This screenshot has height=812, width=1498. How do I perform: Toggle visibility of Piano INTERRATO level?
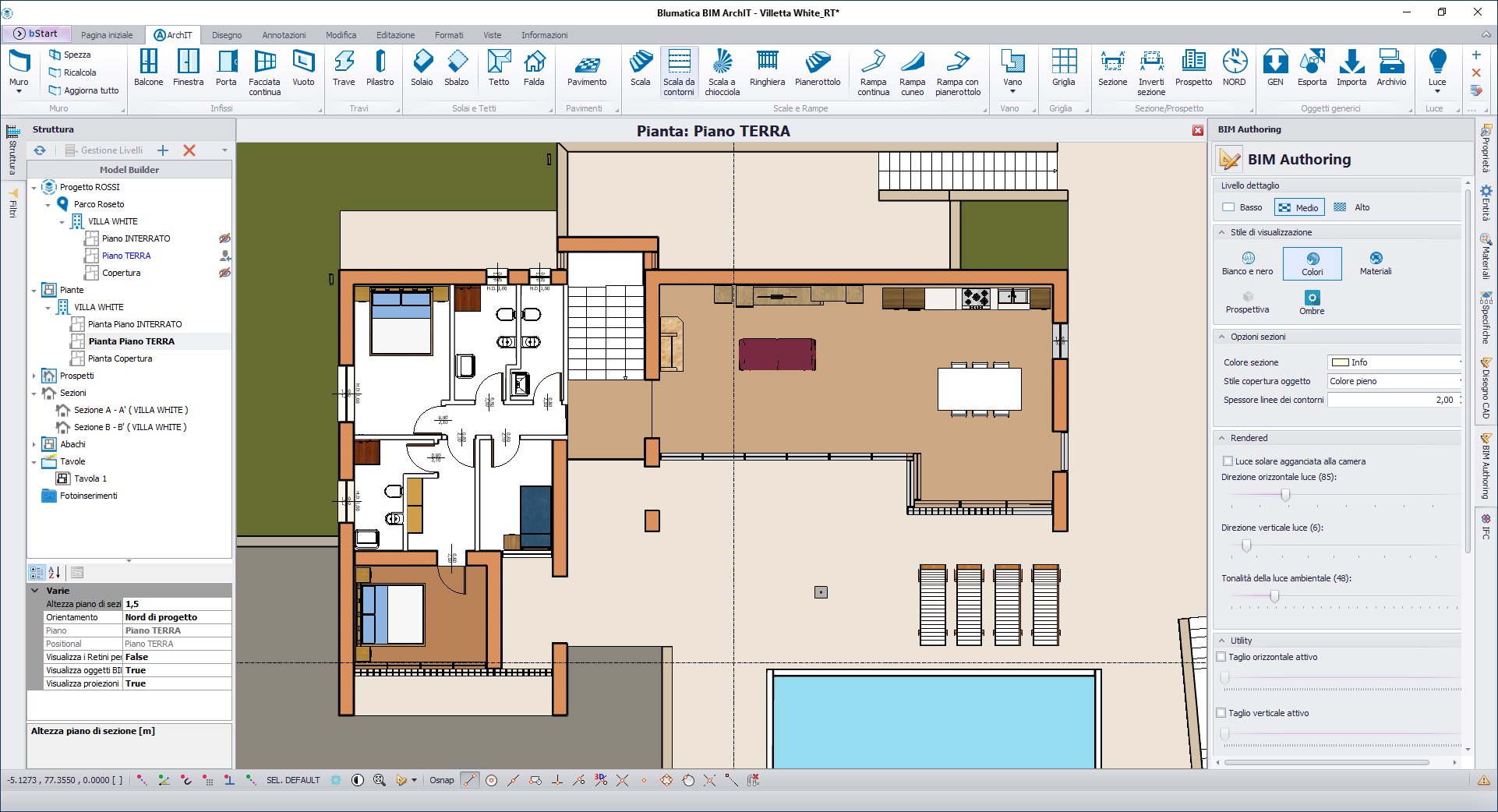click(x=224, y=238)
